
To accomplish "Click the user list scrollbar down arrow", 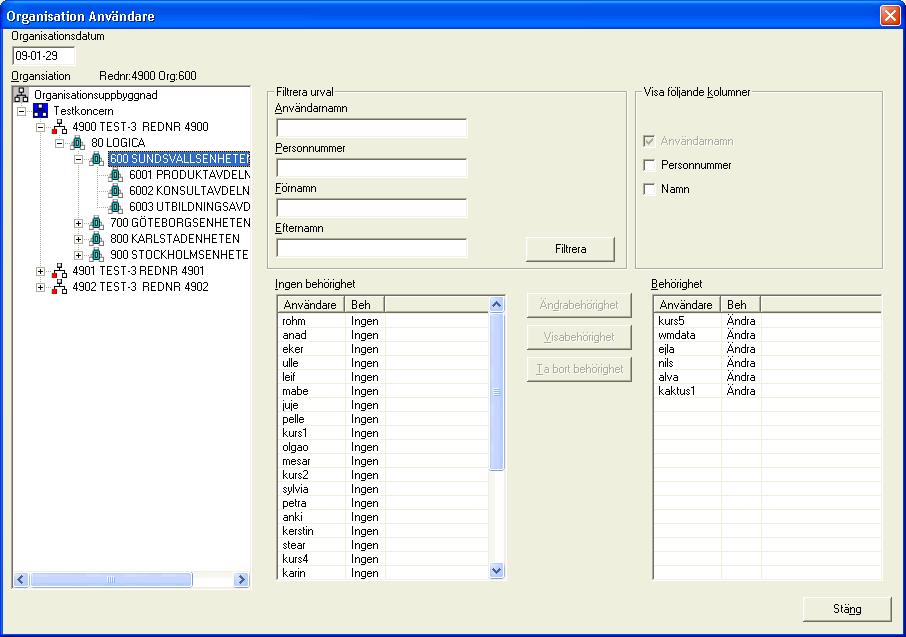I will click(x=496, y=571).
